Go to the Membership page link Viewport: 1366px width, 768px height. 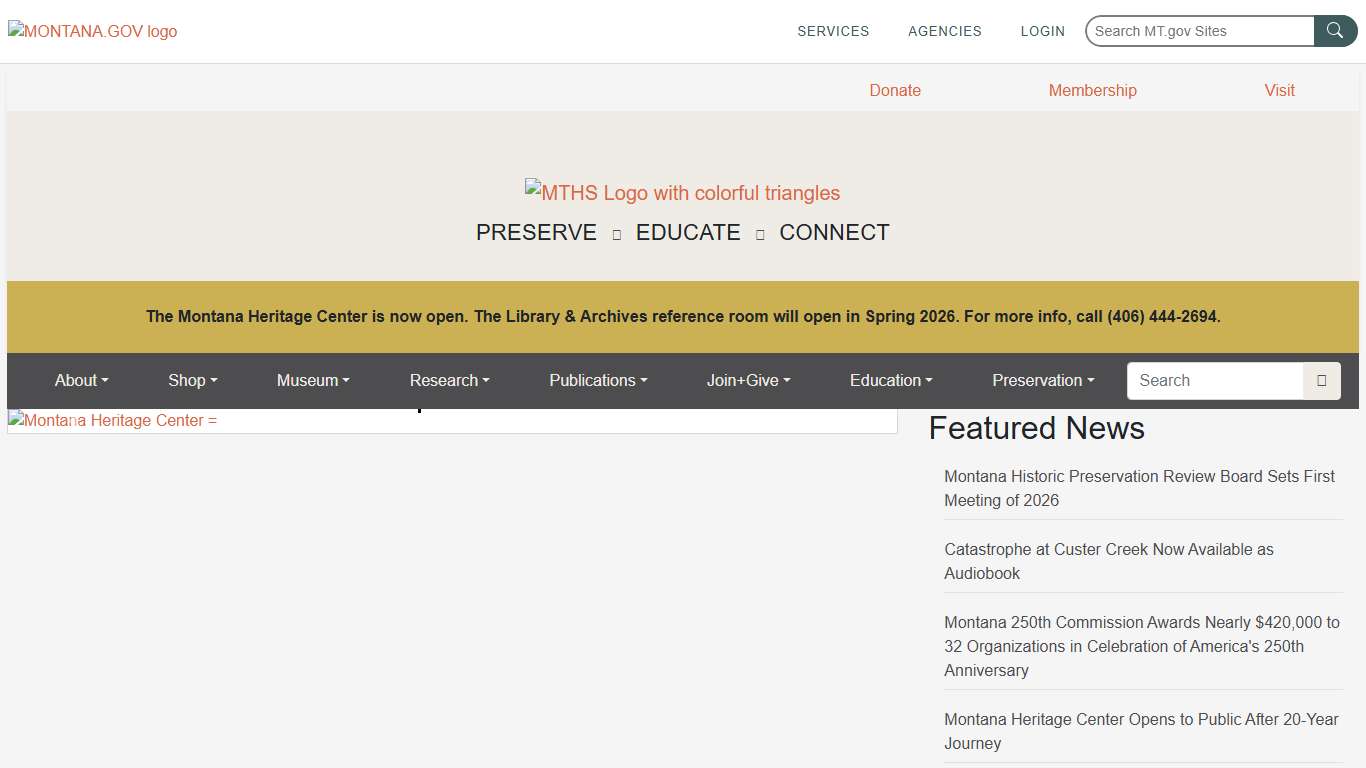point(1092,90)
